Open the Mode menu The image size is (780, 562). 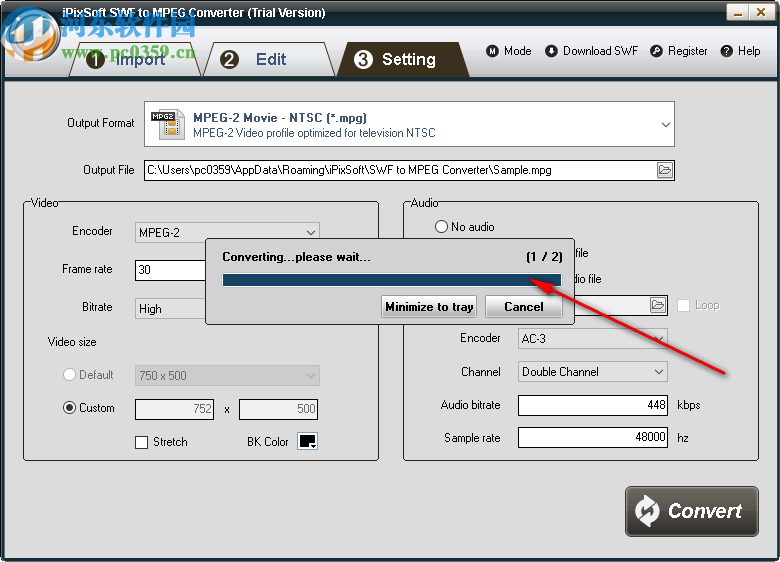point(509,51)
